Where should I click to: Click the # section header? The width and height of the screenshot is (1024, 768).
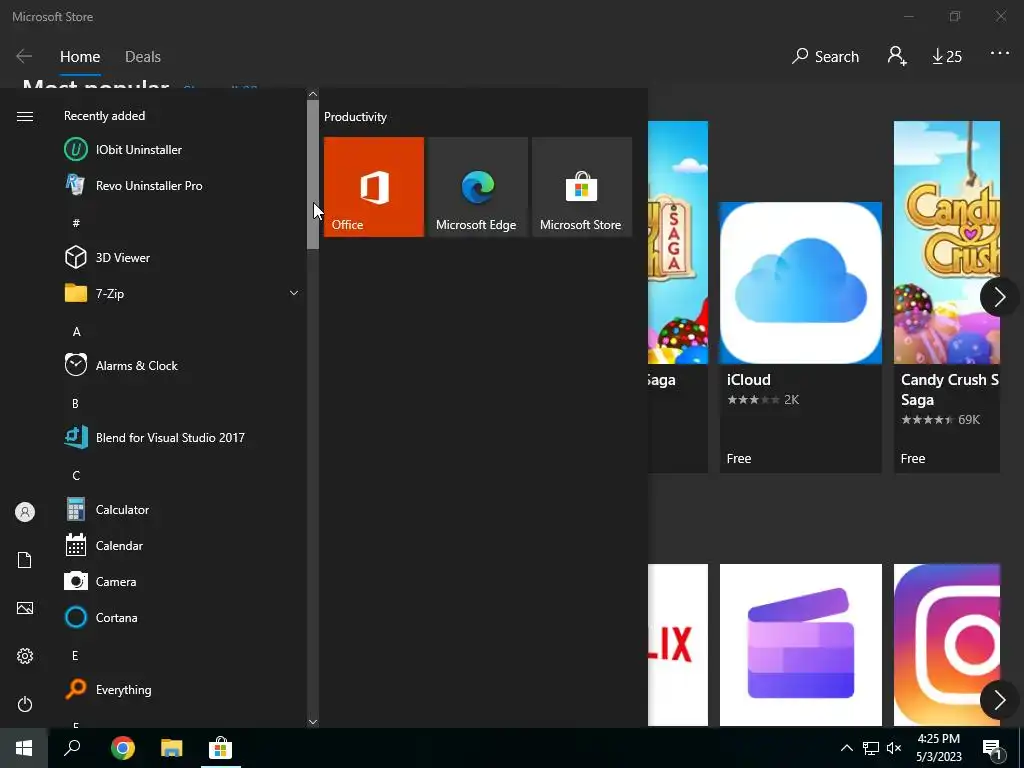(76, 223)
